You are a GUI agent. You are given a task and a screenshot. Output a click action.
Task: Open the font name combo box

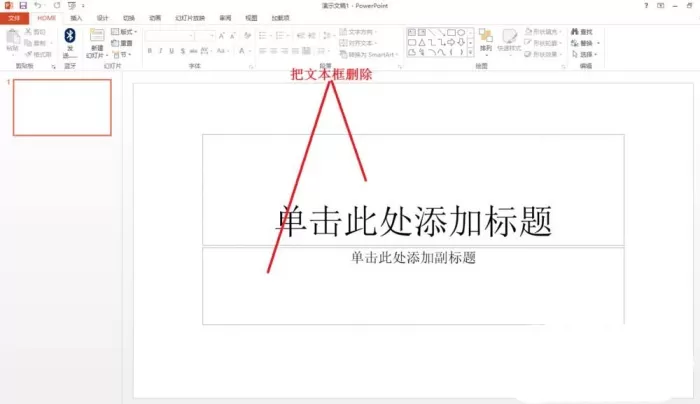click(170, 36)
